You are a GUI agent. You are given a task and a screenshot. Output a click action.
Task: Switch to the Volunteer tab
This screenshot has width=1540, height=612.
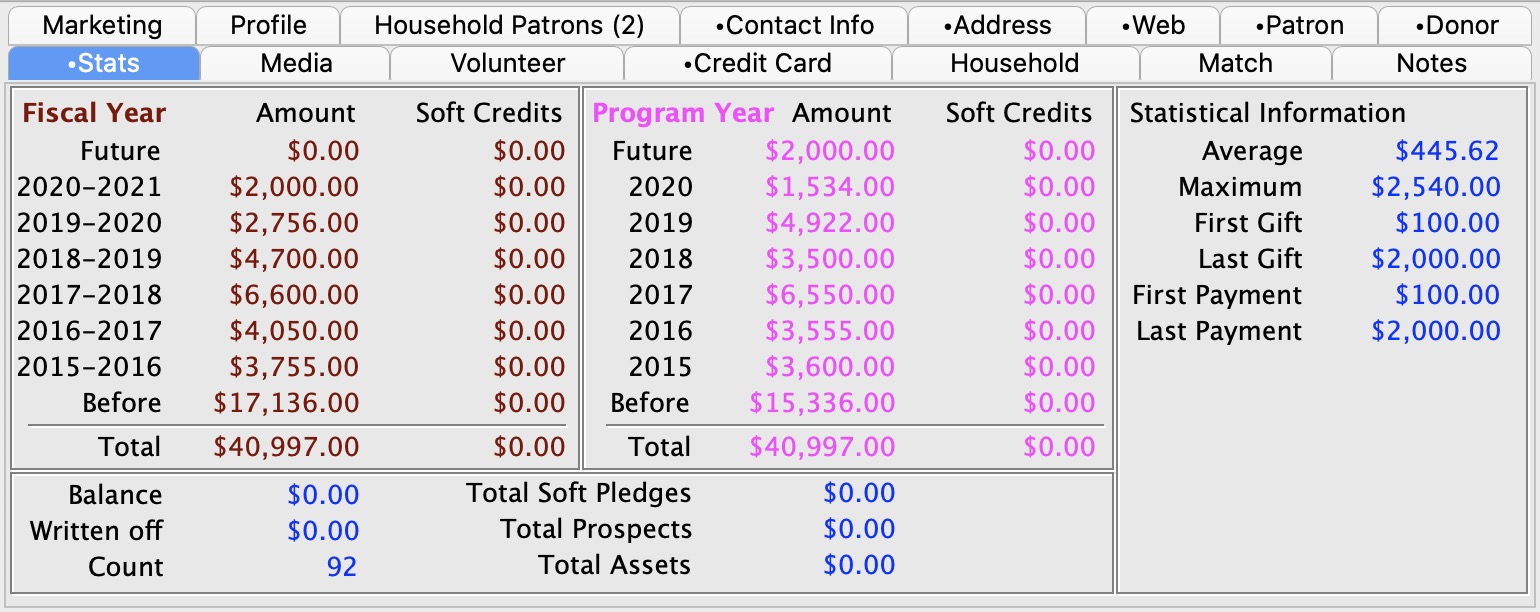508,63
